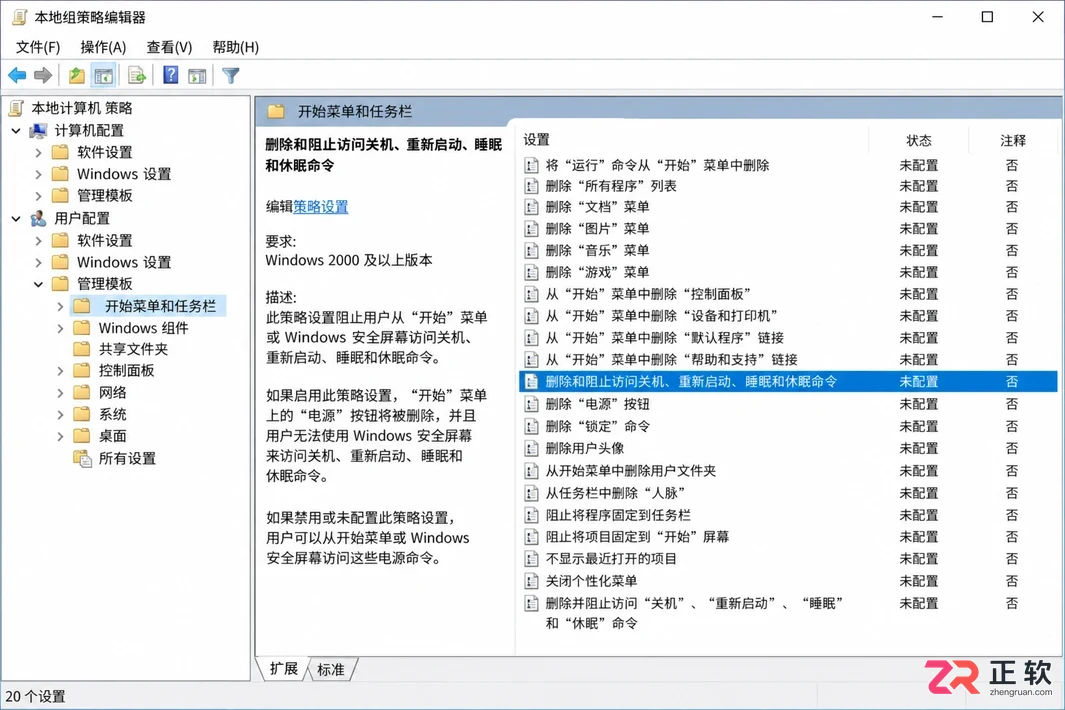Click the Up one level folder icon
Screen dimensions: 1065x710
[x=77, y=75]
